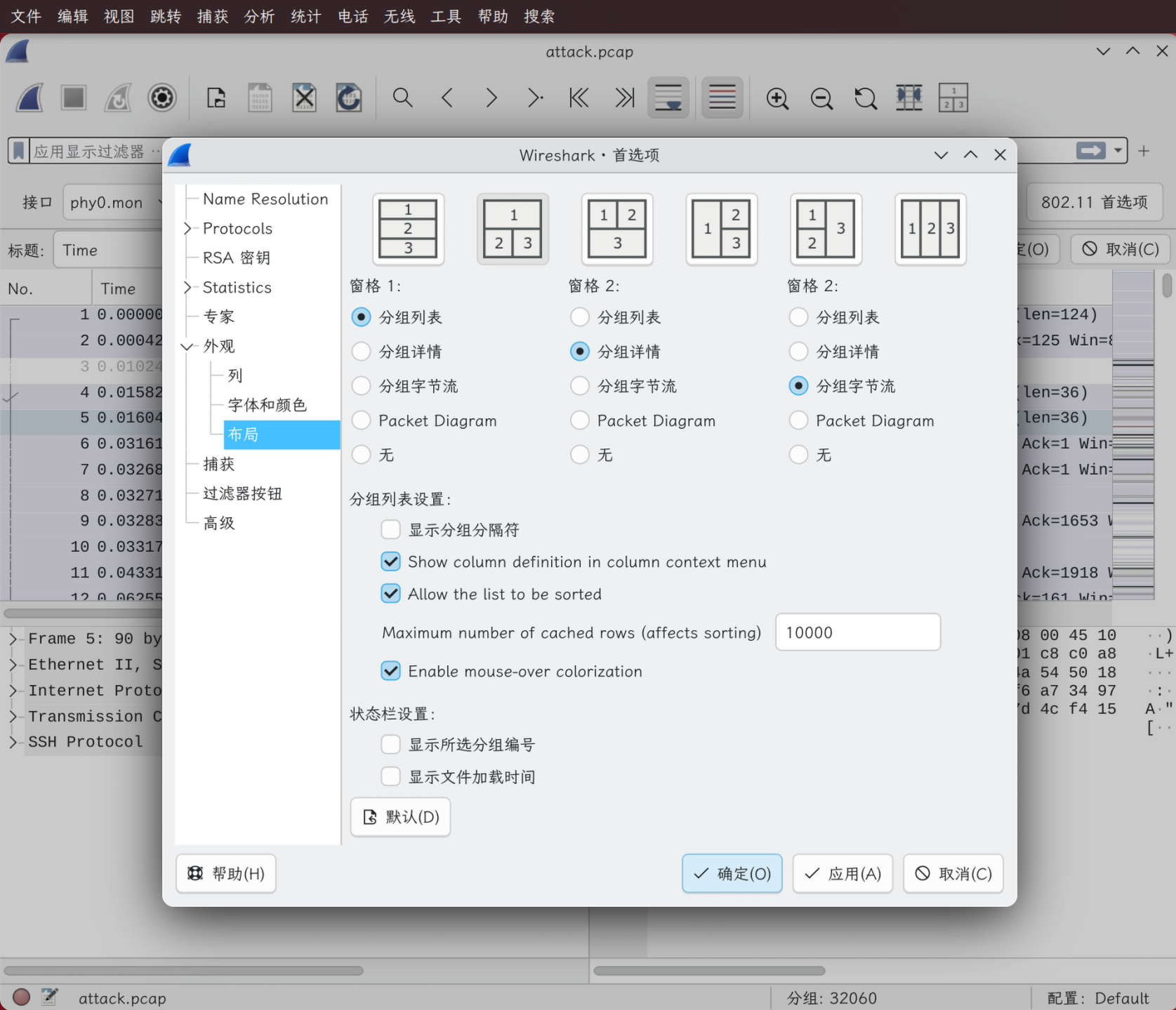Reset text to normal size
1176x1010 pixels.
[x=866, y=98]
